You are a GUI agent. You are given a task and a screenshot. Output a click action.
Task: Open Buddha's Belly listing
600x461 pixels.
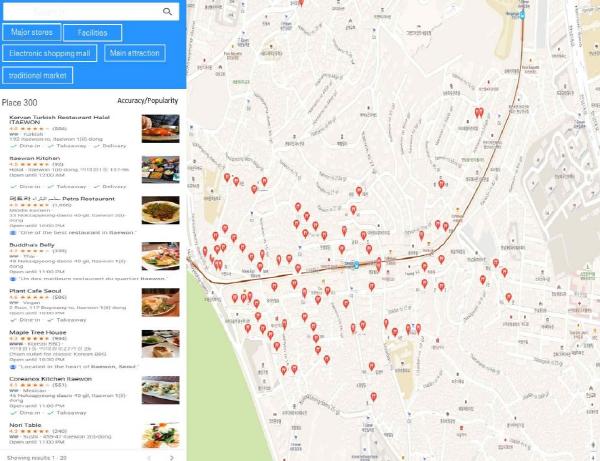[x=32, y=245]
